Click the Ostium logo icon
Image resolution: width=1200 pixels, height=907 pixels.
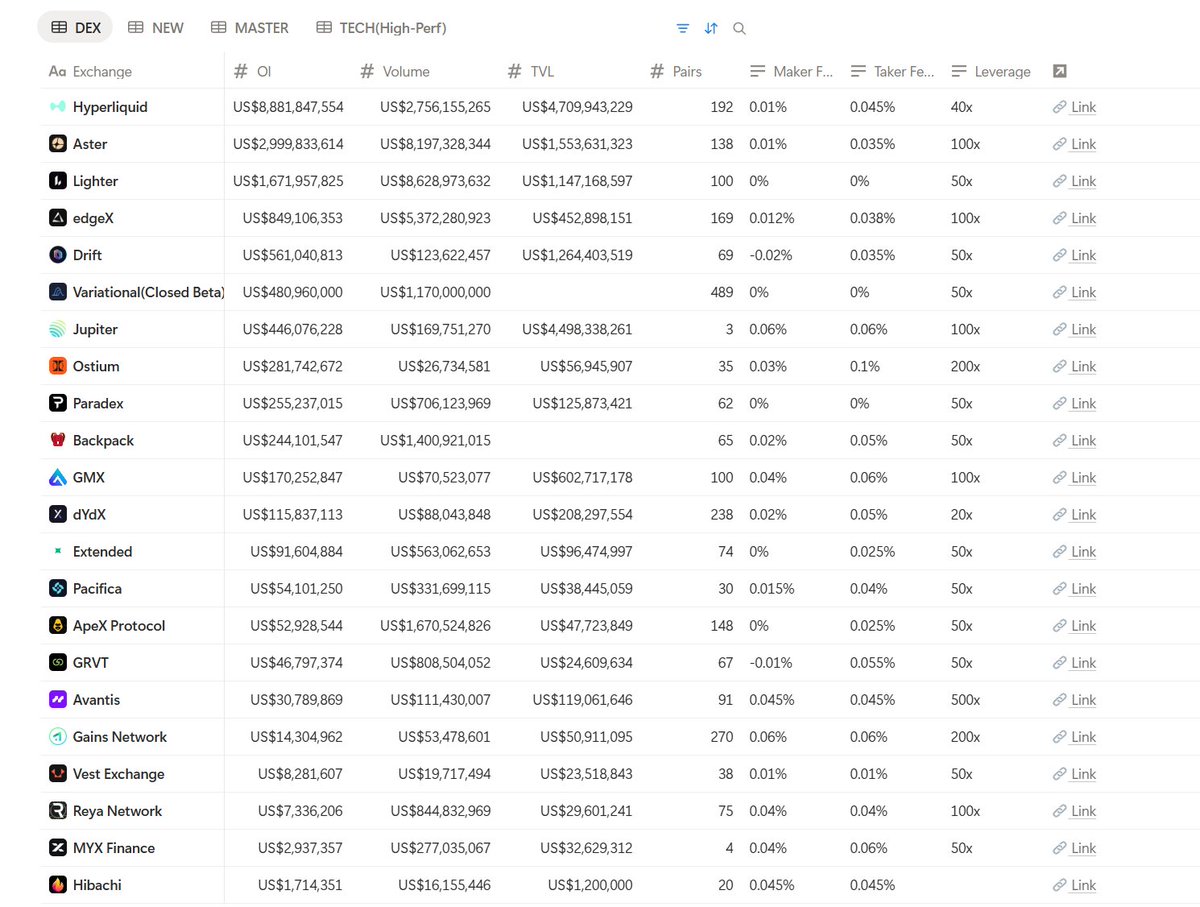[58, 366]
